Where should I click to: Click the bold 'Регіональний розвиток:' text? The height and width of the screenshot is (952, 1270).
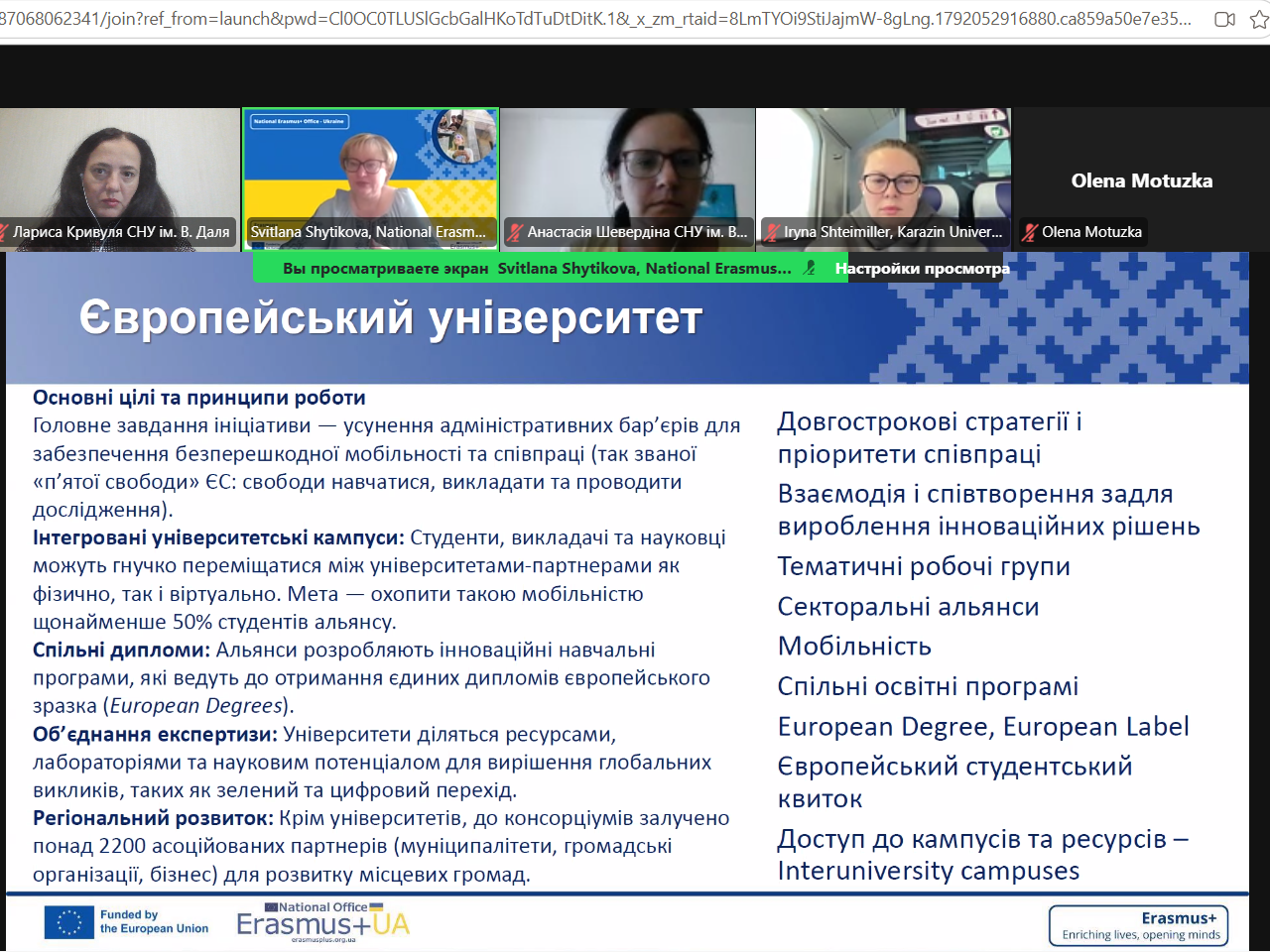pos(153,818)
